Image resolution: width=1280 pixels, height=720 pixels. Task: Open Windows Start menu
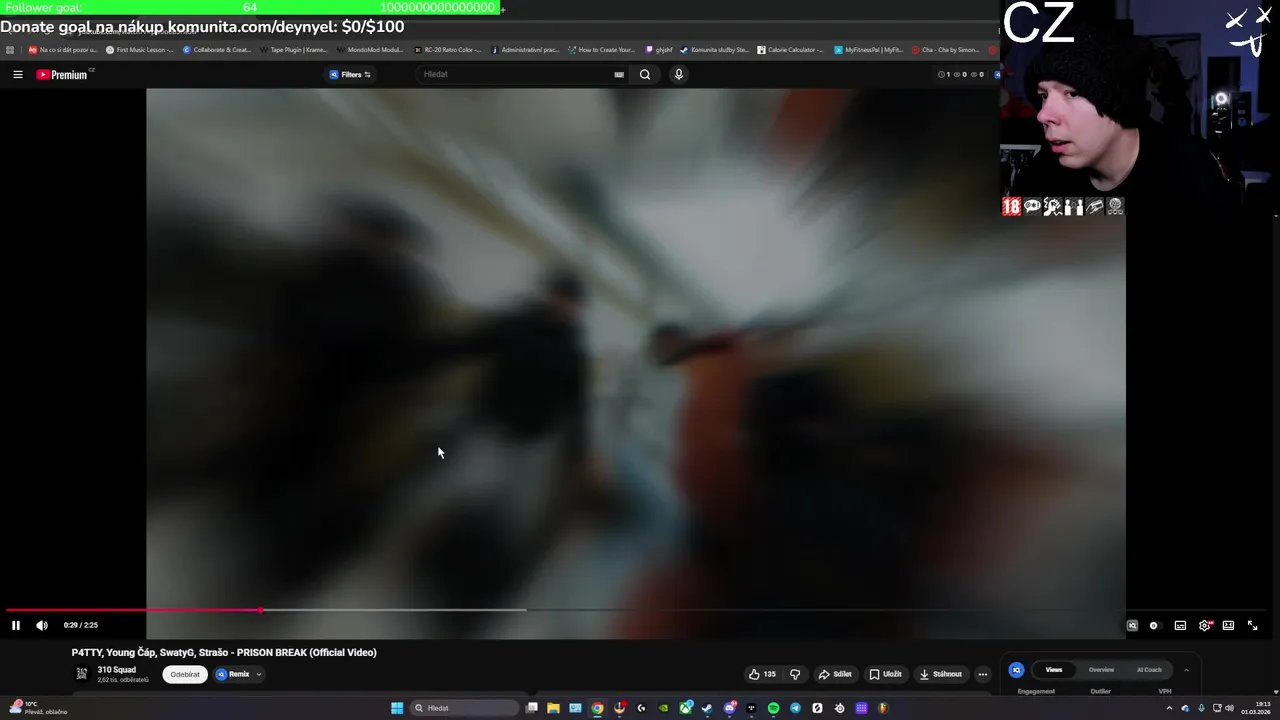click(397, 708)
